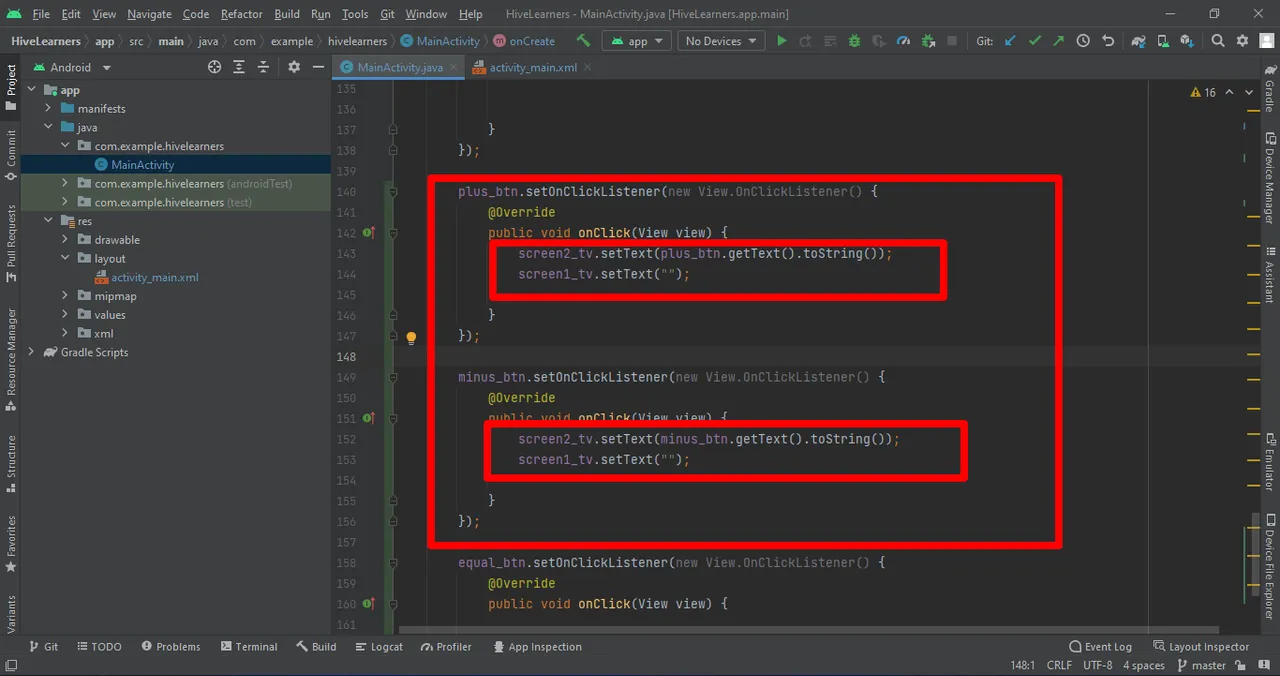Click the 16 warnings inspection indicator
The height and width of the screenshot is (676, 1280).
pos(1203,92)
